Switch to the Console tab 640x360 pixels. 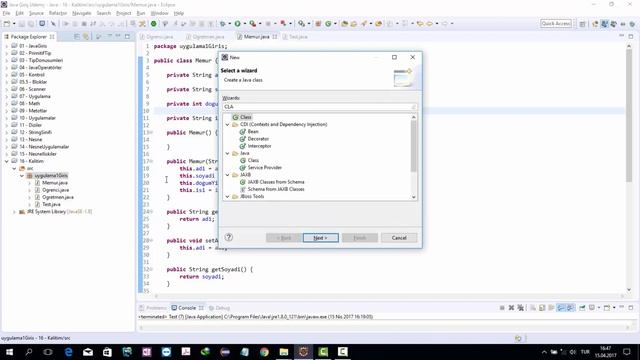187,308
